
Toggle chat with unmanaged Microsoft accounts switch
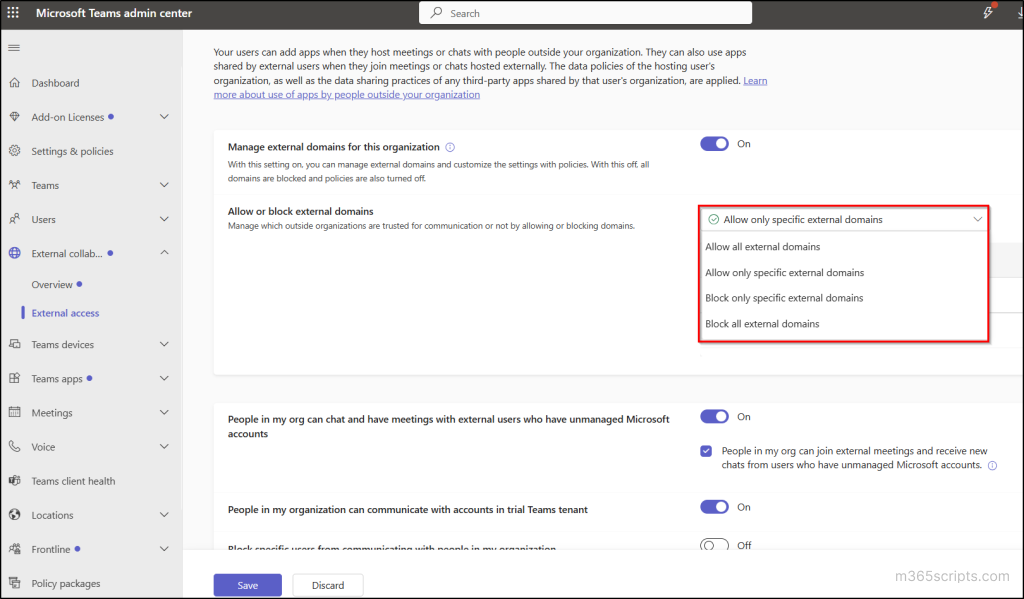pyautogui.click(x=714, y=417)
